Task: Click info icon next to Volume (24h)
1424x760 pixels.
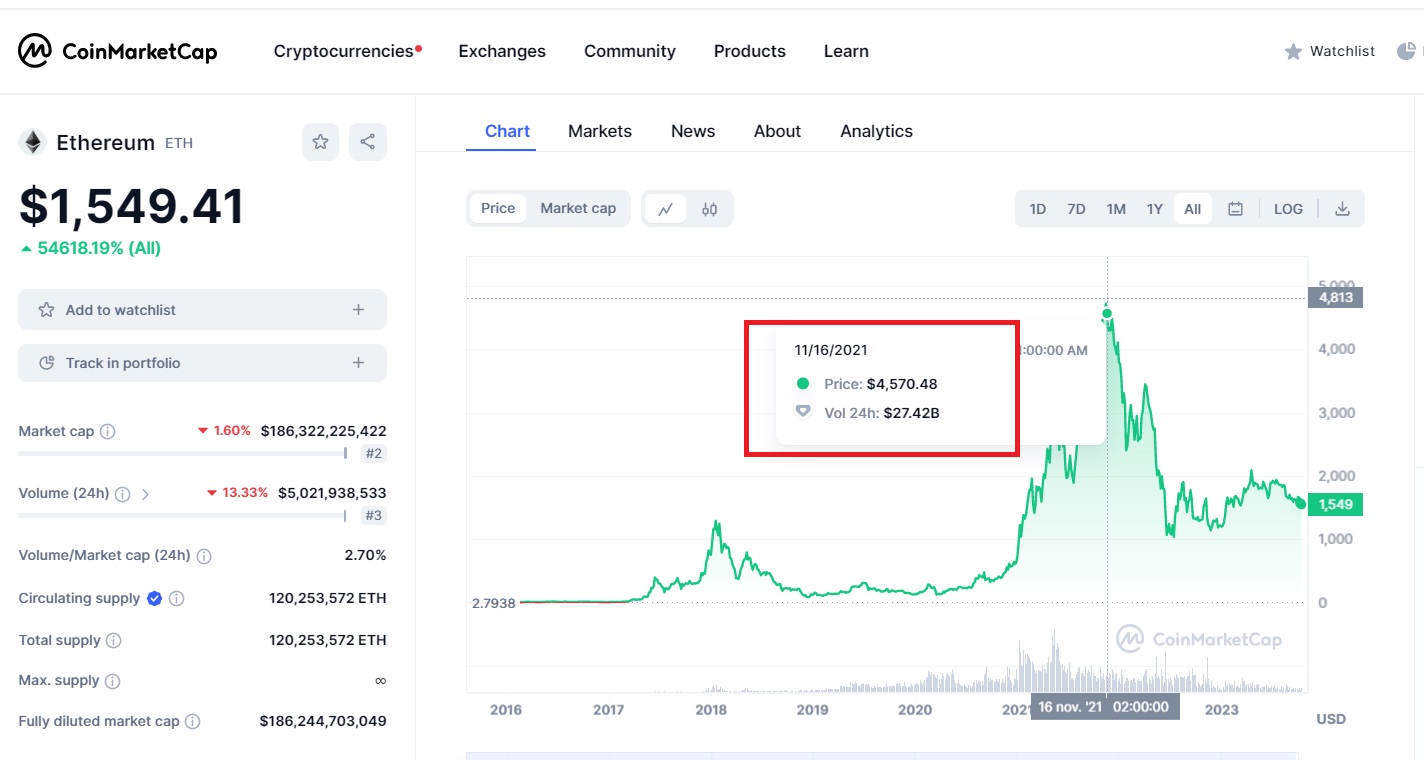Action: pos(123,494)
